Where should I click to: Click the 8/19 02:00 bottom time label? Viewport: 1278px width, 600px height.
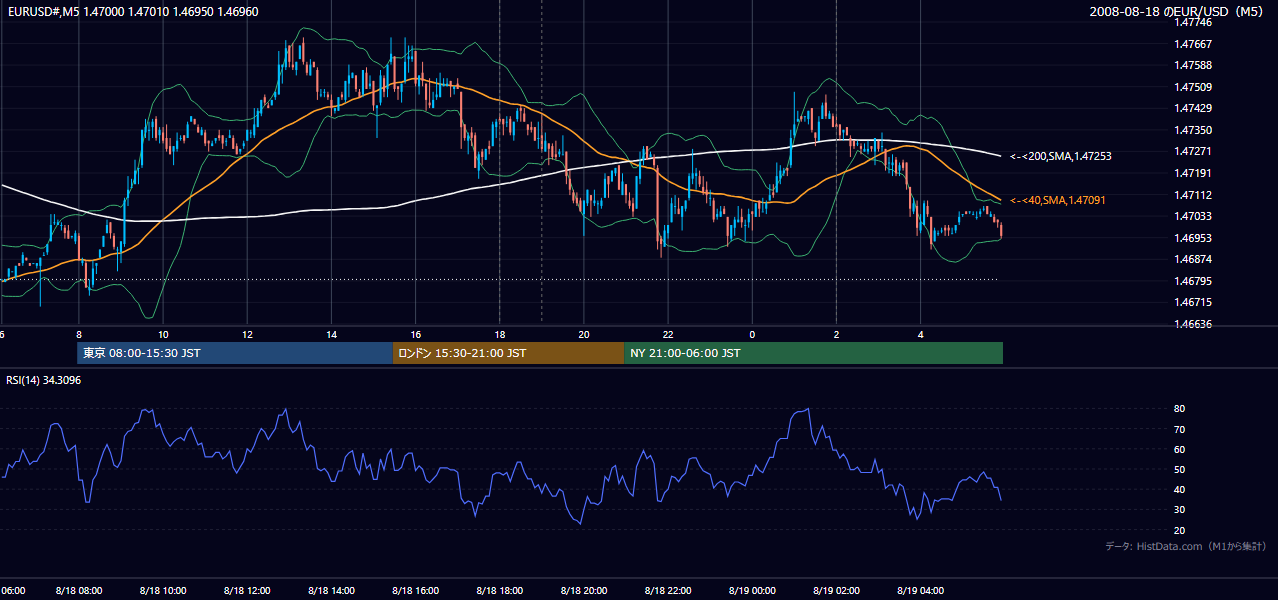[836, 591]
